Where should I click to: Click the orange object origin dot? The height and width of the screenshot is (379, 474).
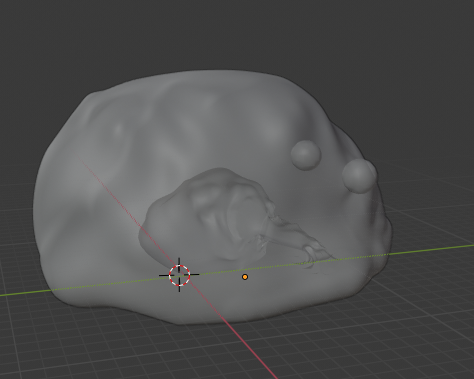245,277
